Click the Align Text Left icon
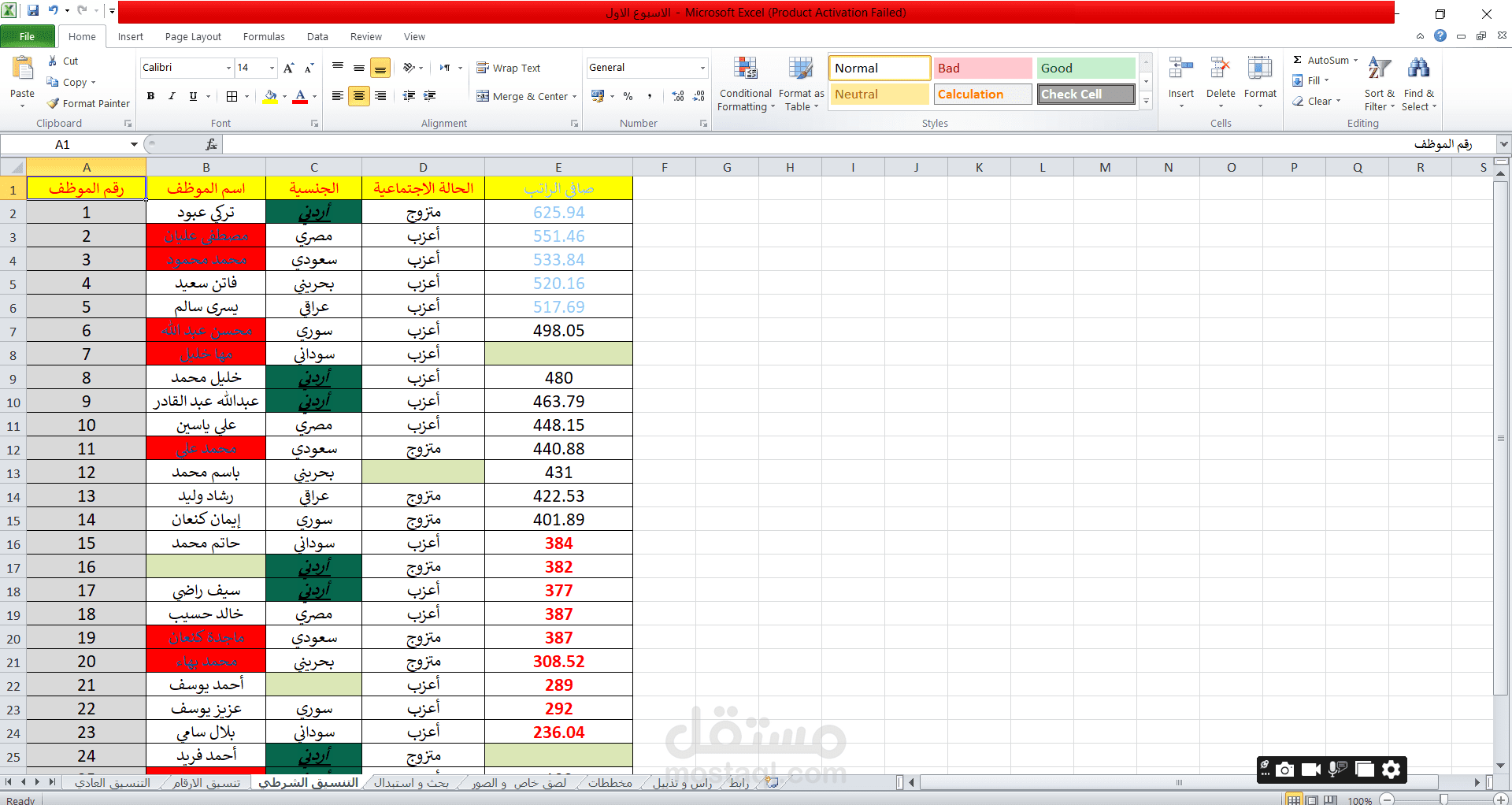1512x805 pixels. (338, 96)
